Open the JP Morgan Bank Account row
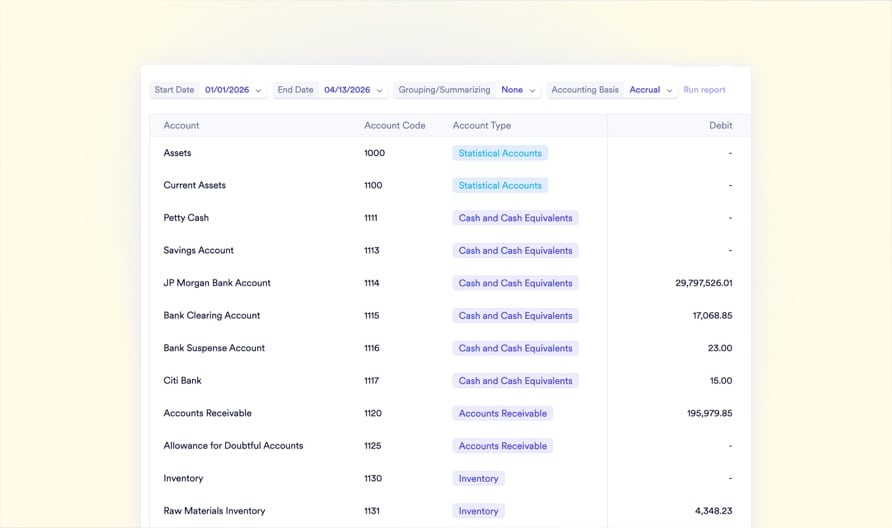Viewport: 892px width, 528px height. pyautogui.click(x=217, y=283)
